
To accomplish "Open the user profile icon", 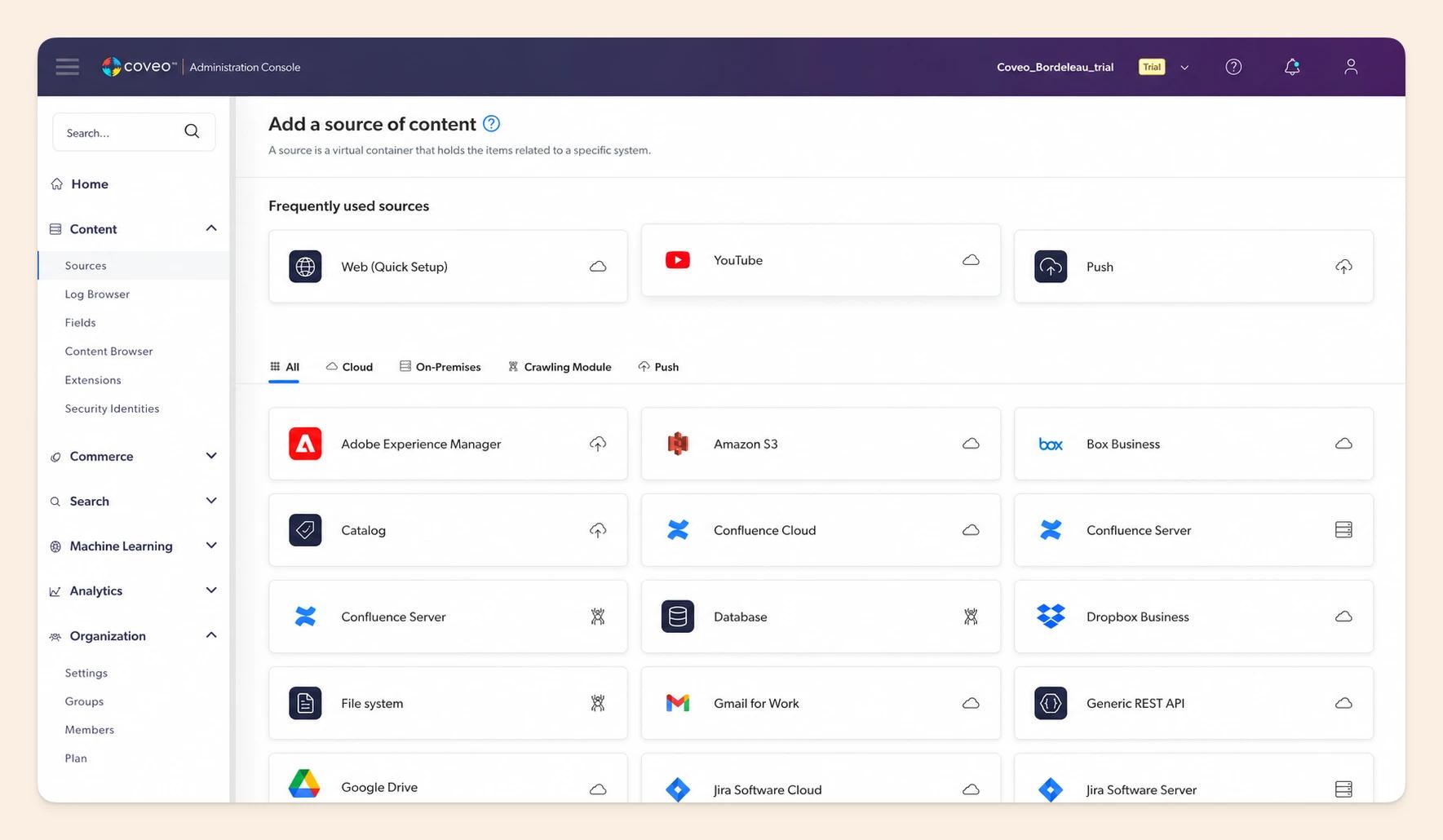I will tap(1351, 67).
